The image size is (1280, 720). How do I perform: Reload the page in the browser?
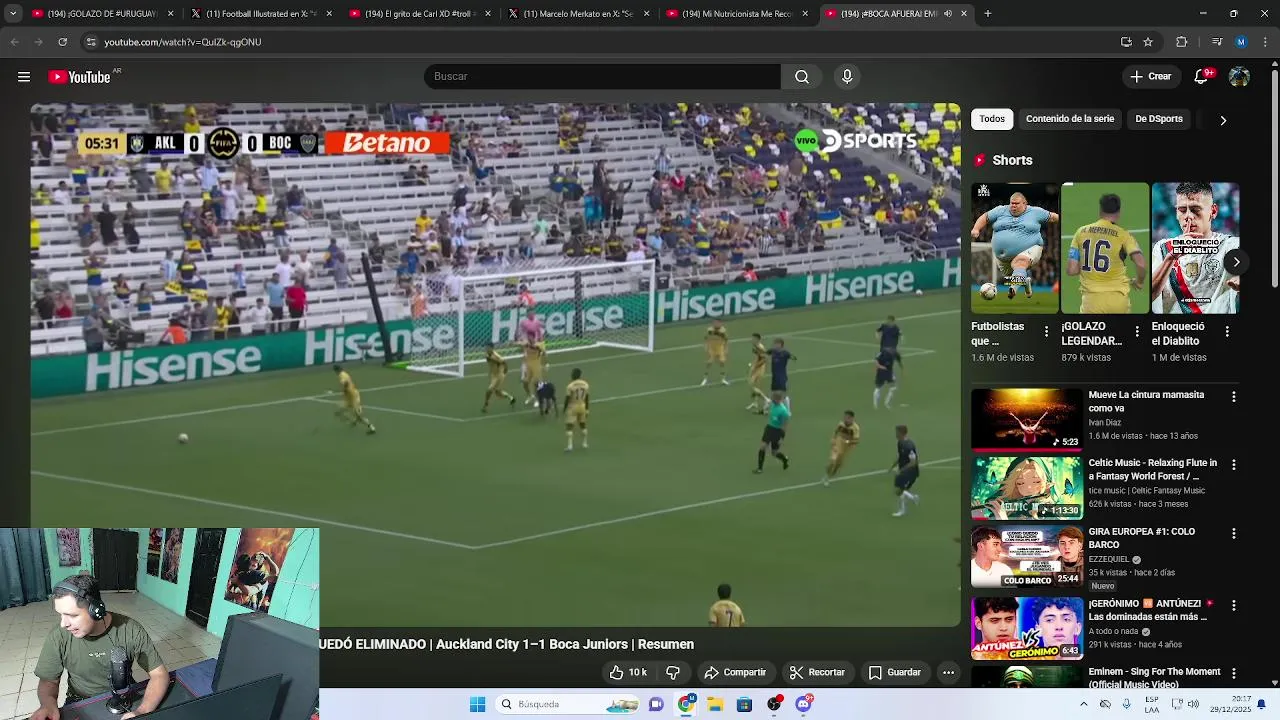click(62, 42)
